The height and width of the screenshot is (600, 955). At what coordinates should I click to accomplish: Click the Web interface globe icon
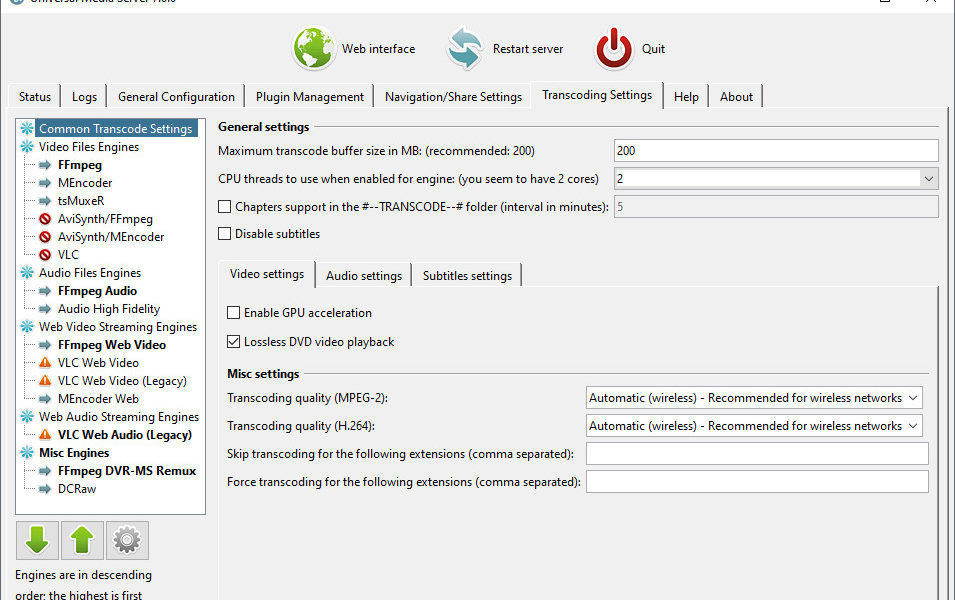click(x=314, y=48)
